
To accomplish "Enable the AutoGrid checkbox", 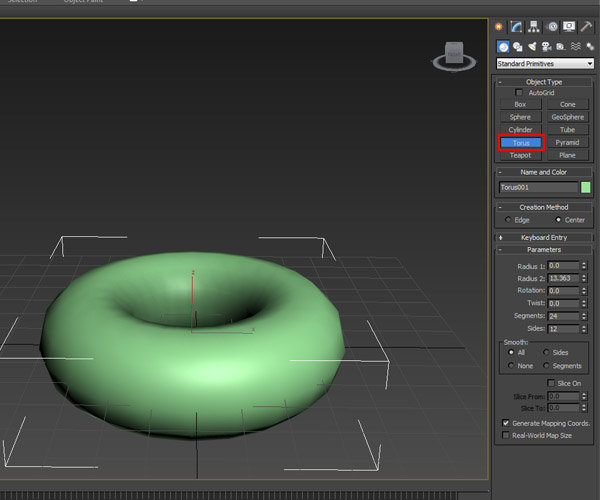I will [519, 93].
